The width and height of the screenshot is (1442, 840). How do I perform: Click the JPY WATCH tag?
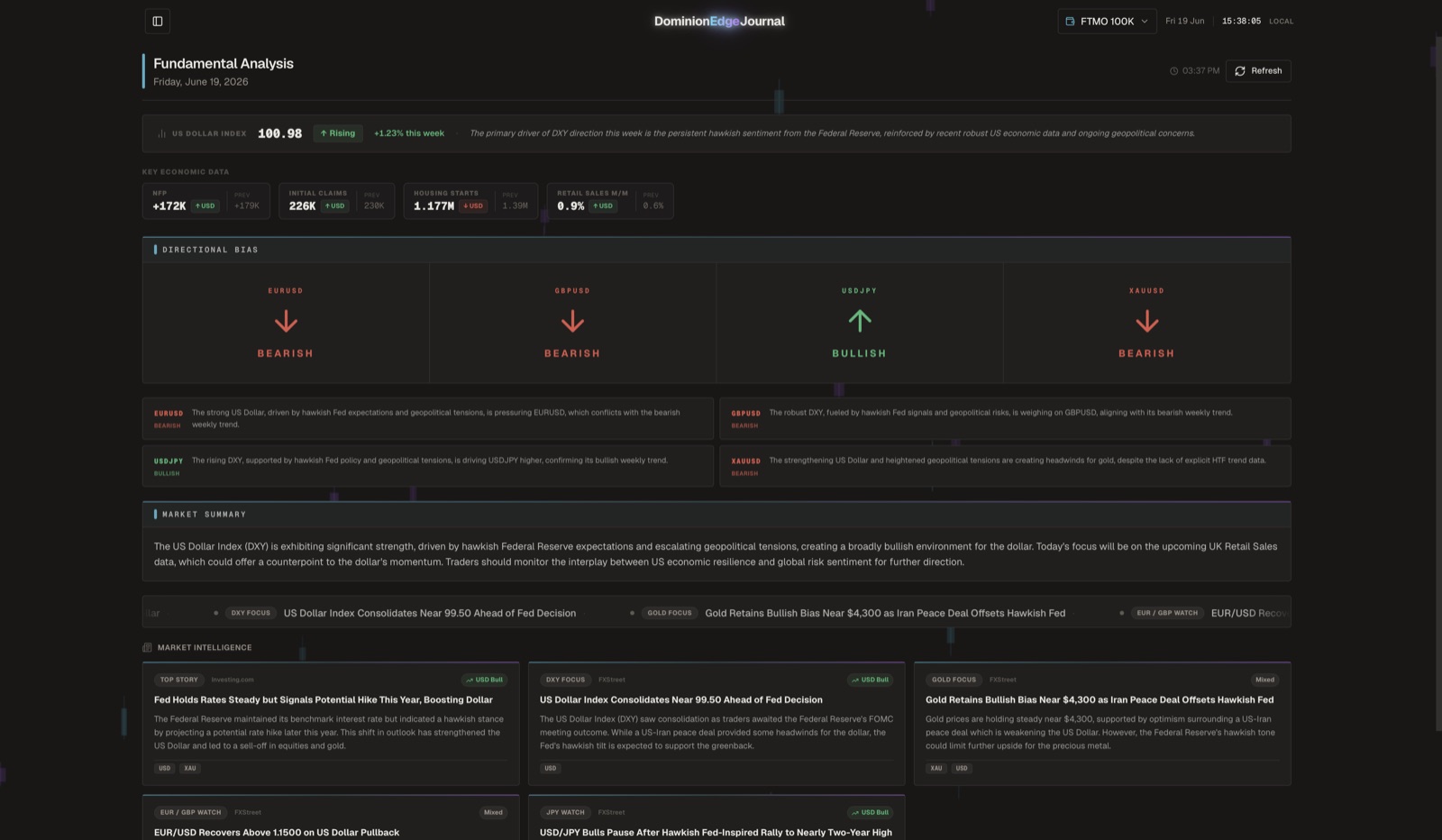pos(566,812)
